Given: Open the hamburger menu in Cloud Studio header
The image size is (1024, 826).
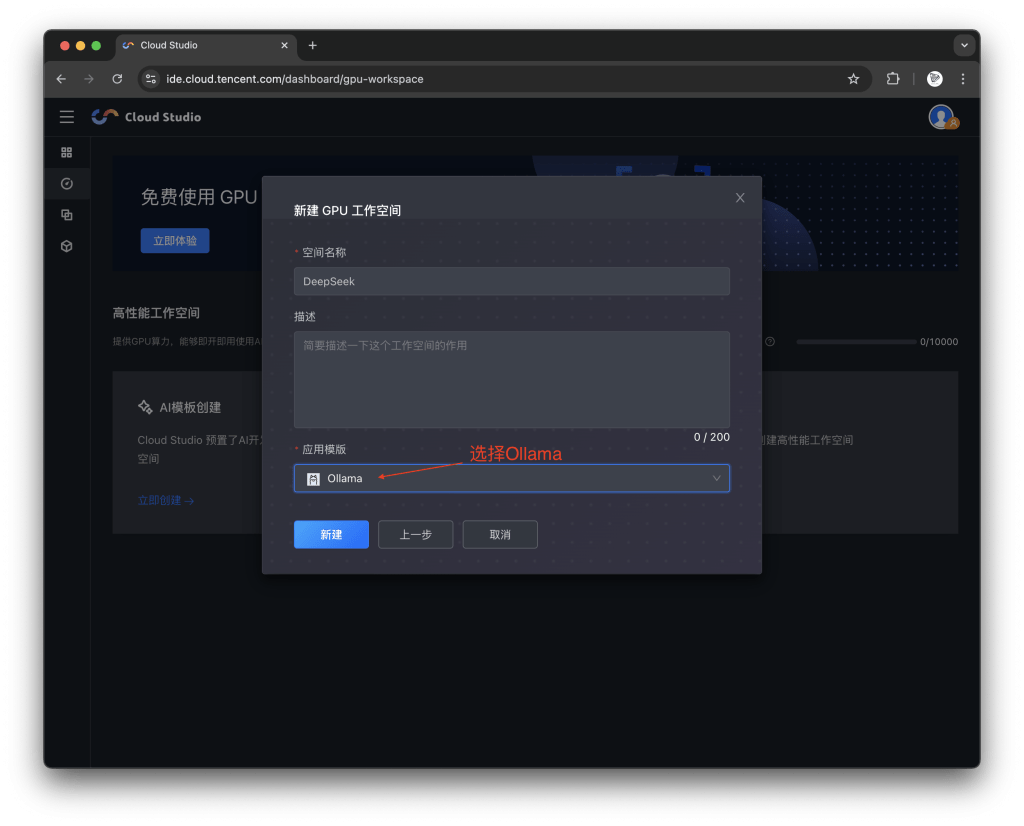Looking at the screenshot, I should click(x=67, y=117).
